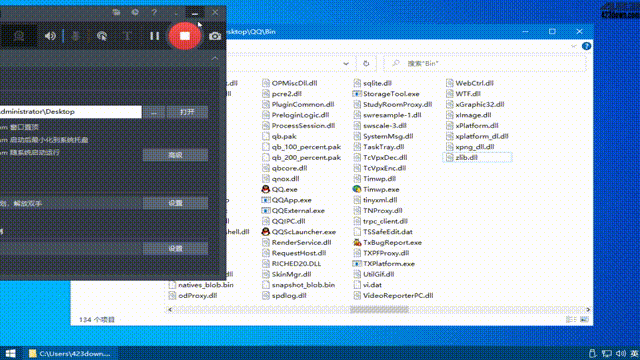This screenshot has height=360, width=640.
Task: Expand the Explorer address bar dropdown
Action: (346, 64)
